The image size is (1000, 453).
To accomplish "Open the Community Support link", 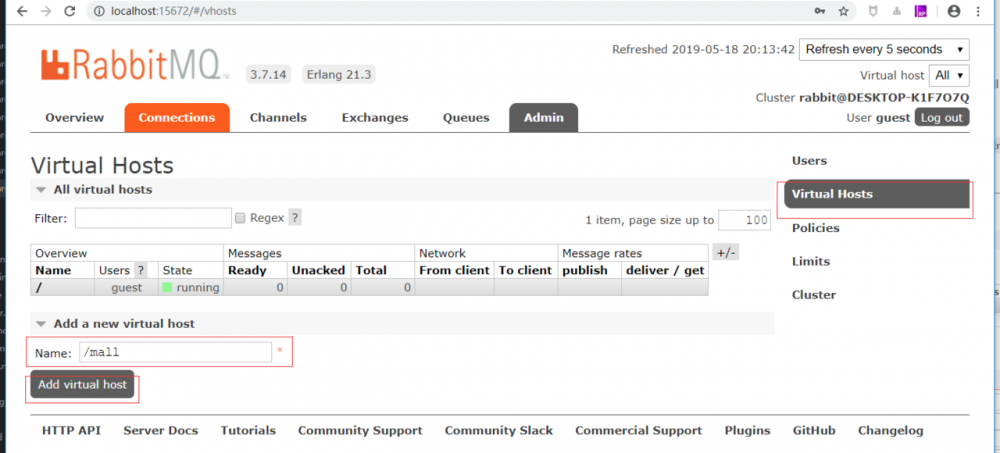I will click(x=360, y=431).
